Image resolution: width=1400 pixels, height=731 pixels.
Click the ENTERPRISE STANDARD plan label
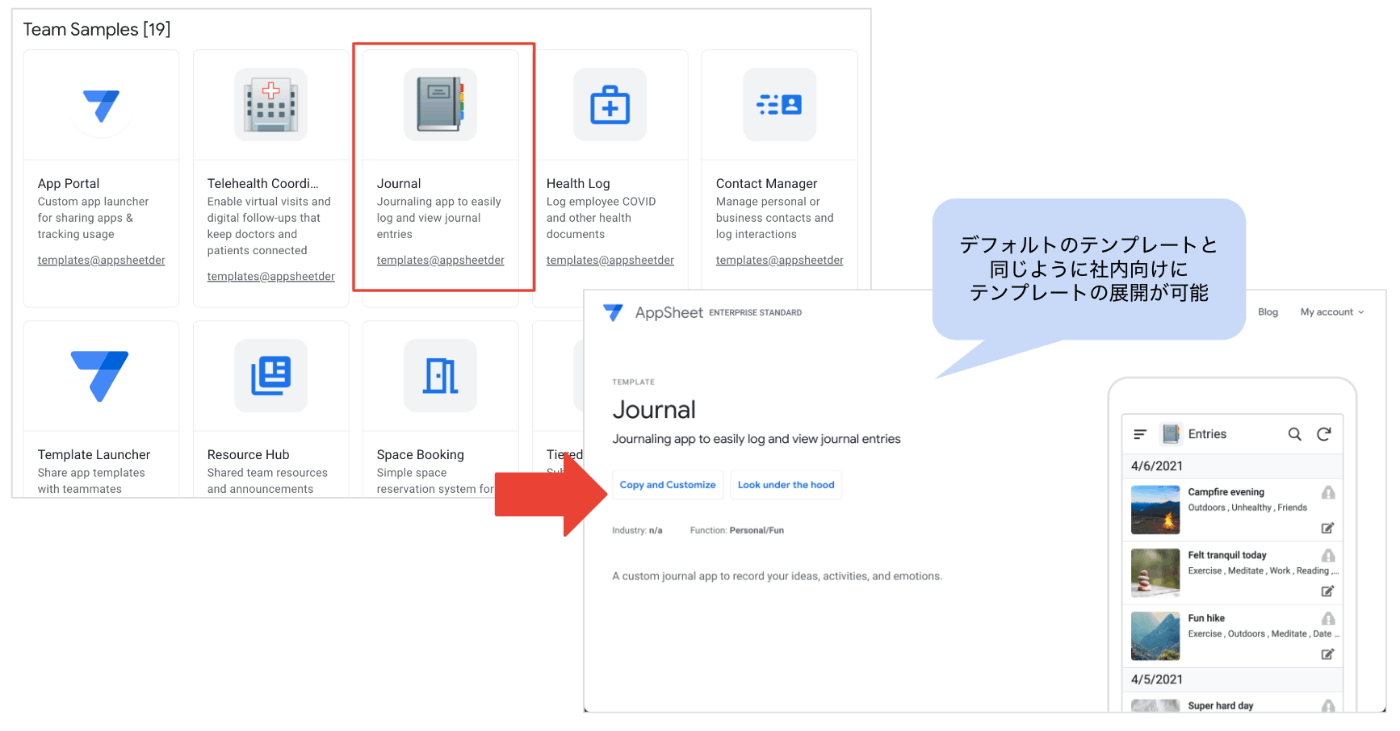[755, 313]
